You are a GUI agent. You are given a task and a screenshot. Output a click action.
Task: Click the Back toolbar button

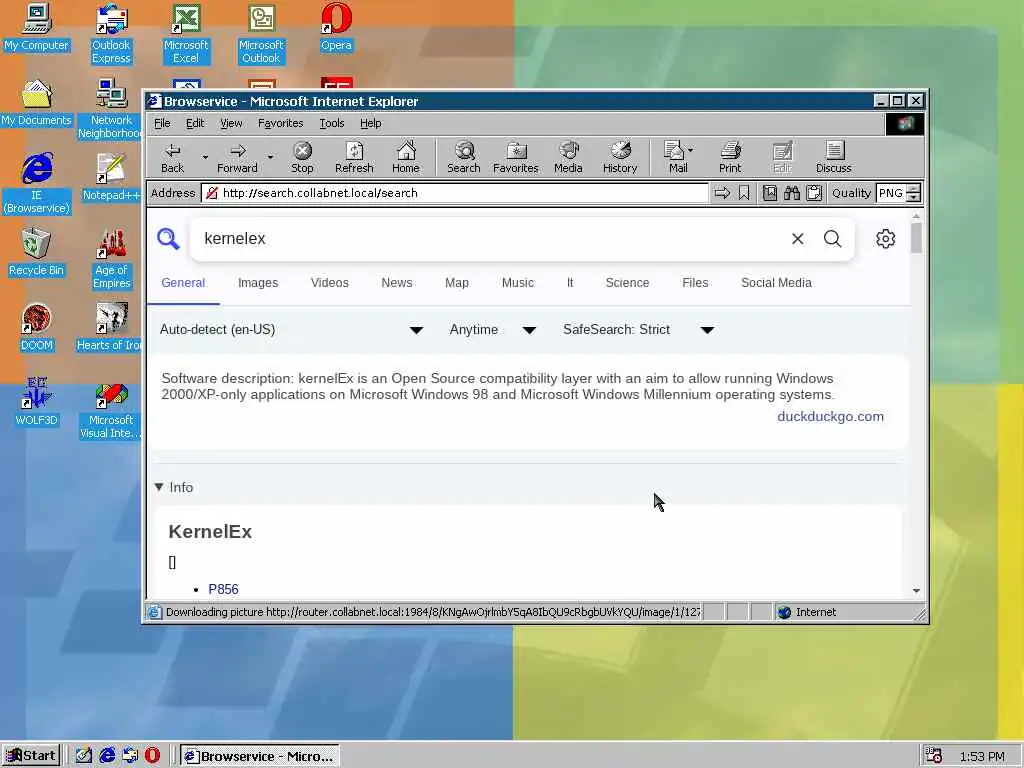pyautogui.click(x=172, y=157)
